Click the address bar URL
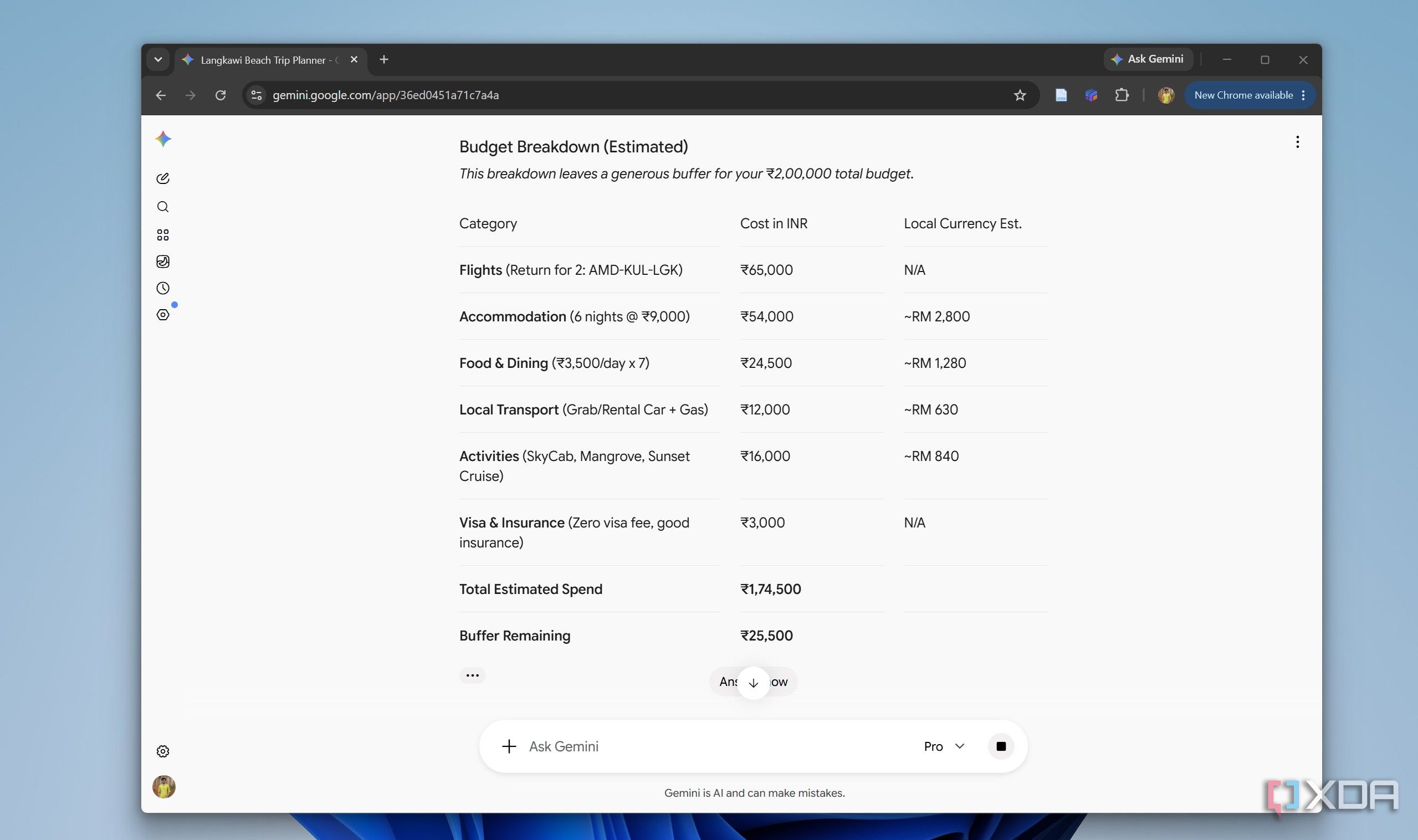 coord(386,95)
